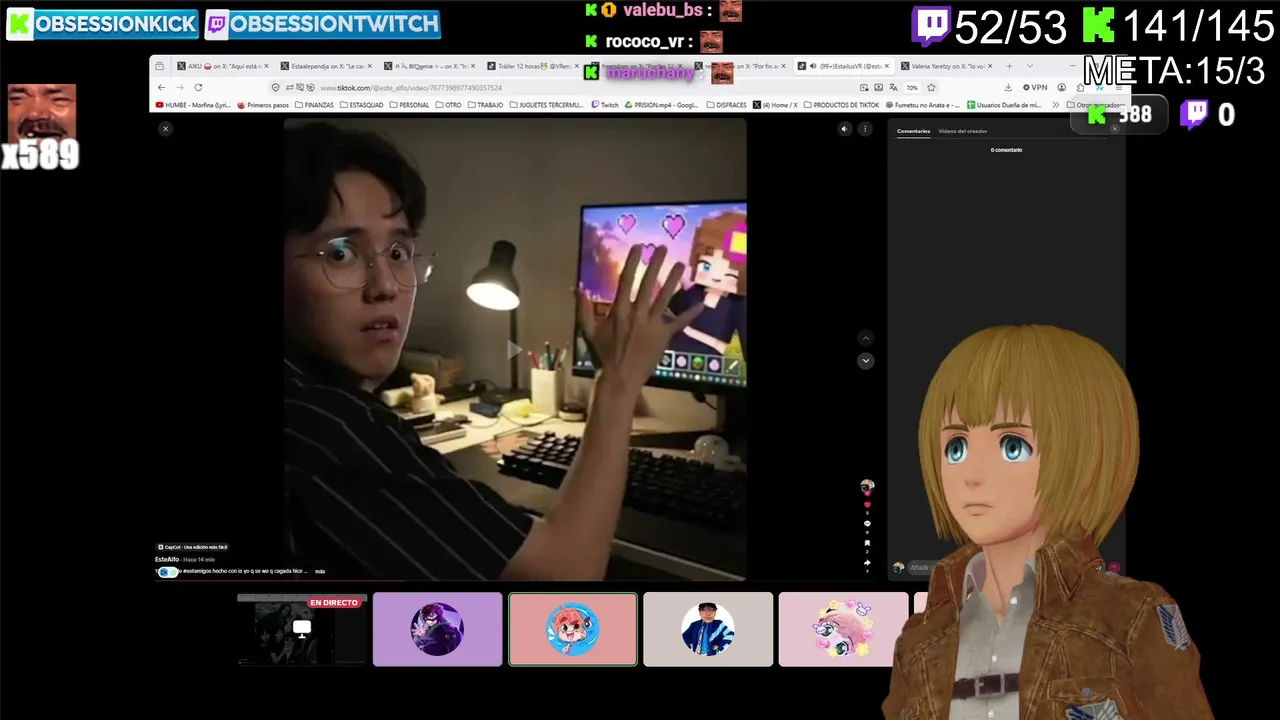The image size is (1280, 720).
Task: Go to the next TikTok video
Action: (866, 361)
